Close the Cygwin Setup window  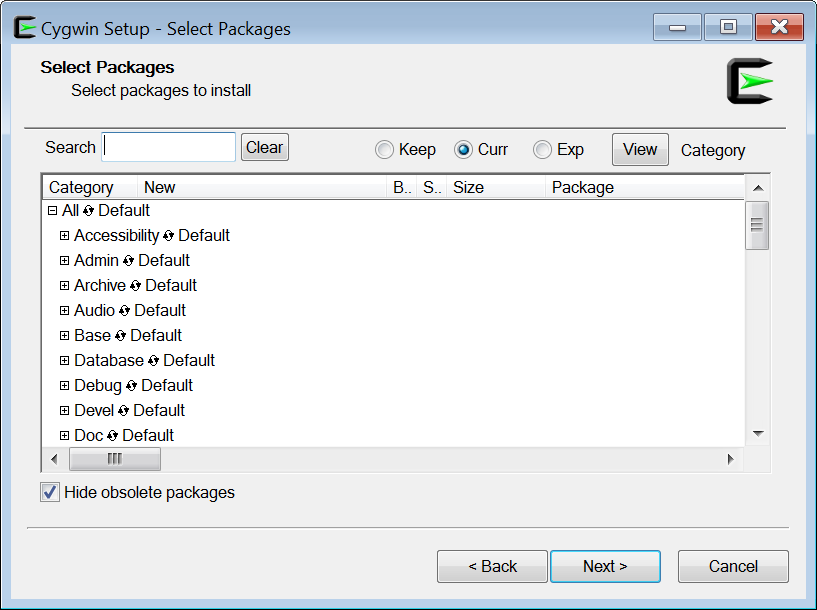tap(779, 27)
